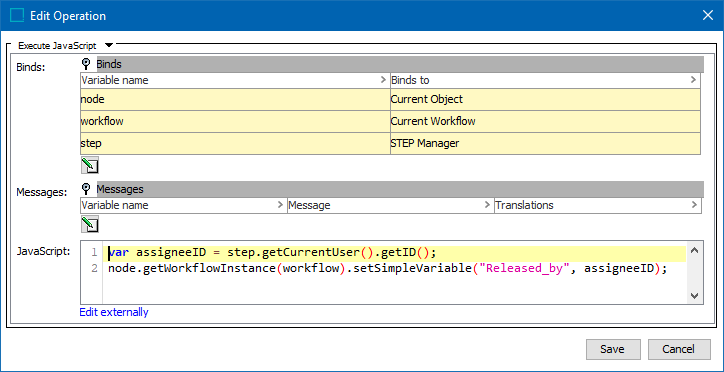Select the node variable row

[x=390, y=99]
